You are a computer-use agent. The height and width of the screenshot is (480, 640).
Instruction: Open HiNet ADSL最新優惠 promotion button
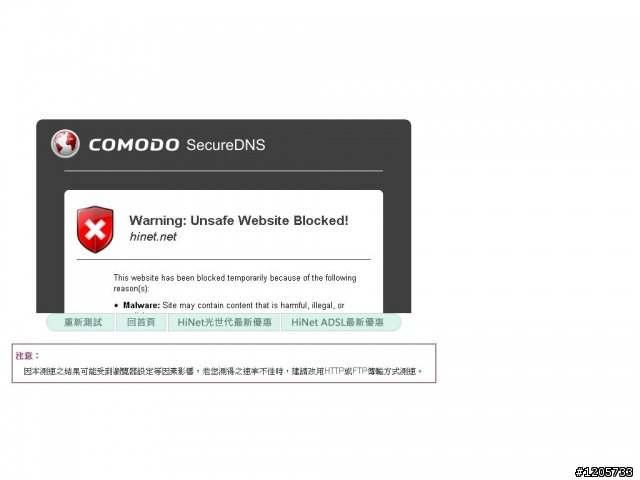click(341, 322)
